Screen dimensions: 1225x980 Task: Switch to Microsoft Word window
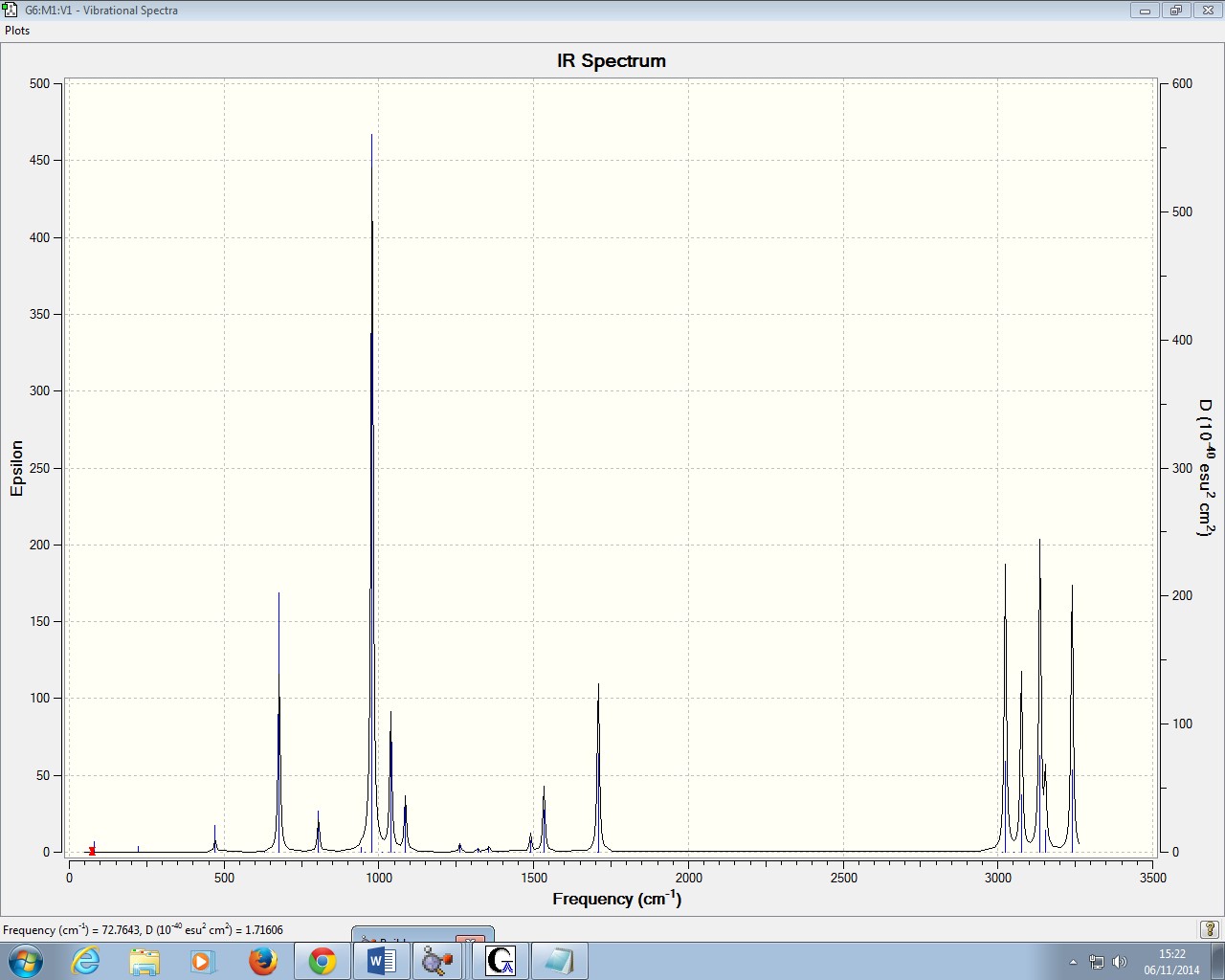381,961
